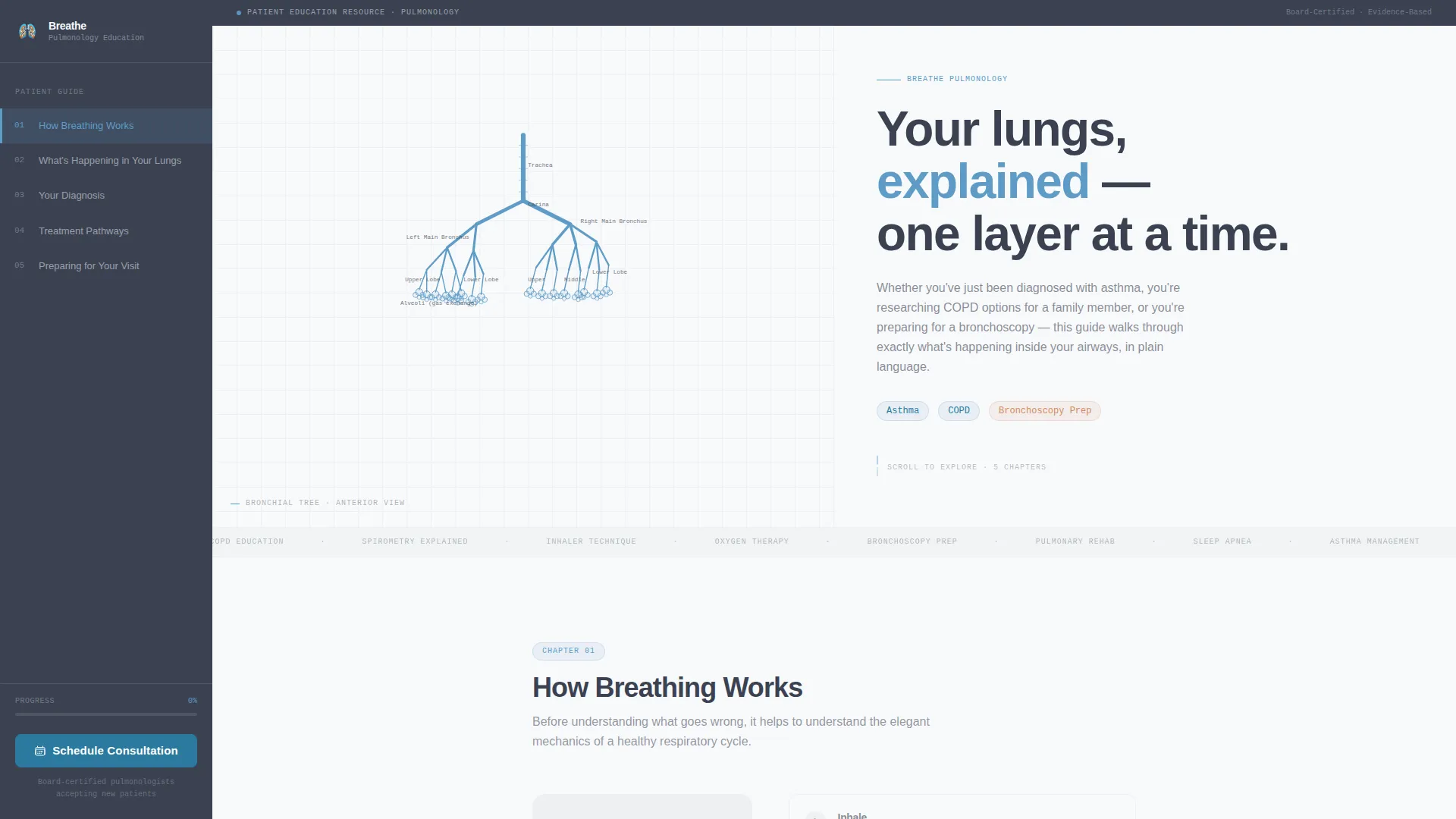Click the Alveoli gas exchange label
1456x819 pixels.
tap(439, 303)
